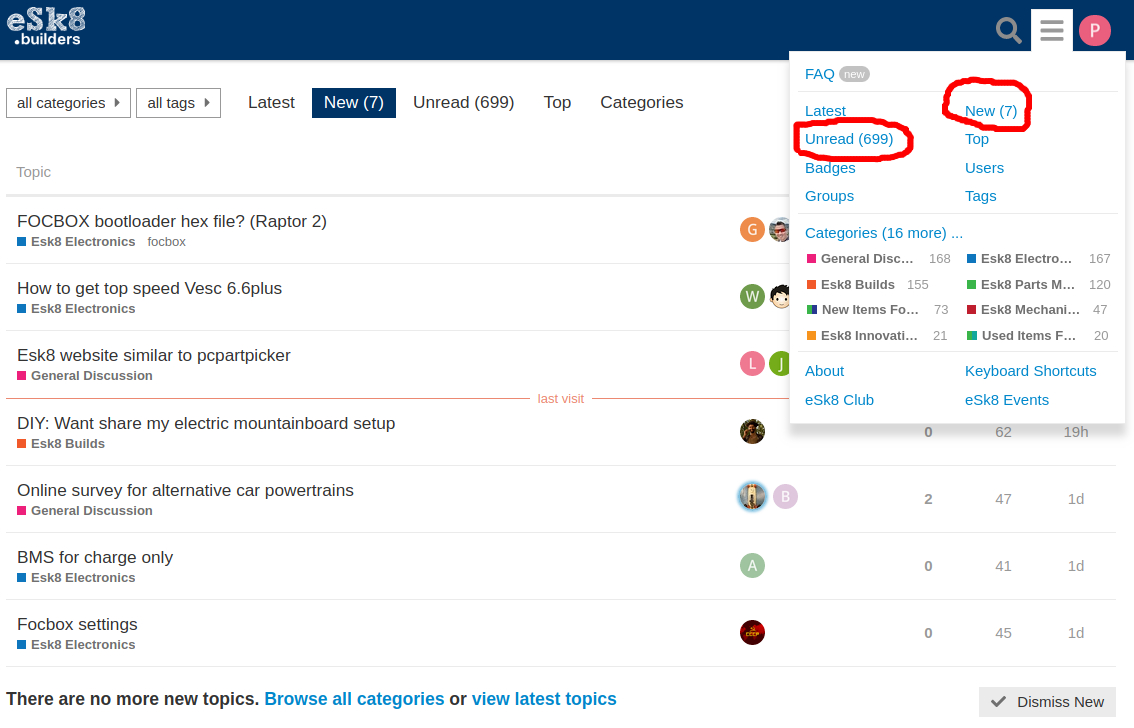
Task: Open About from the menu
Action: (x=824, y=371)
